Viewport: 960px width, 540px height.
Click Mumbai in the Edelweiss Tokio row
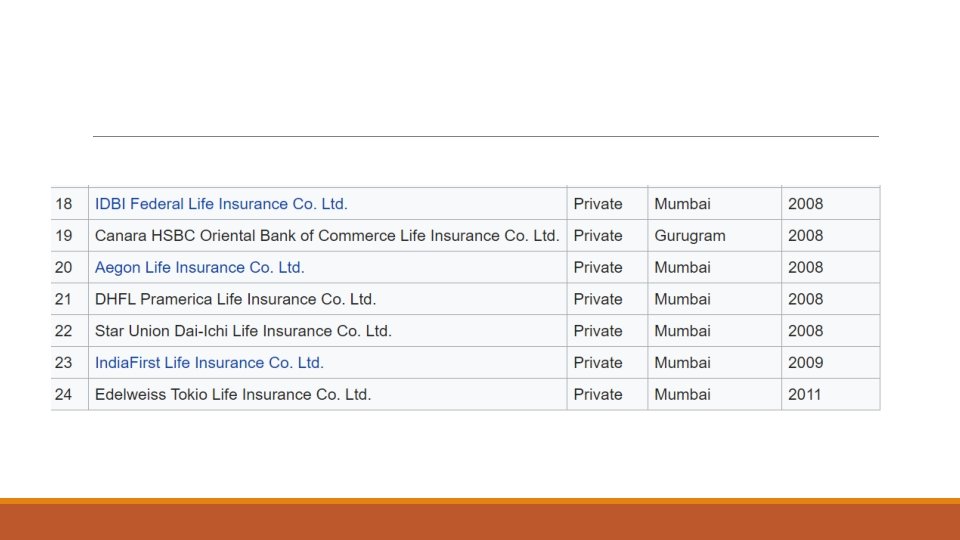[x=683, y=394]
